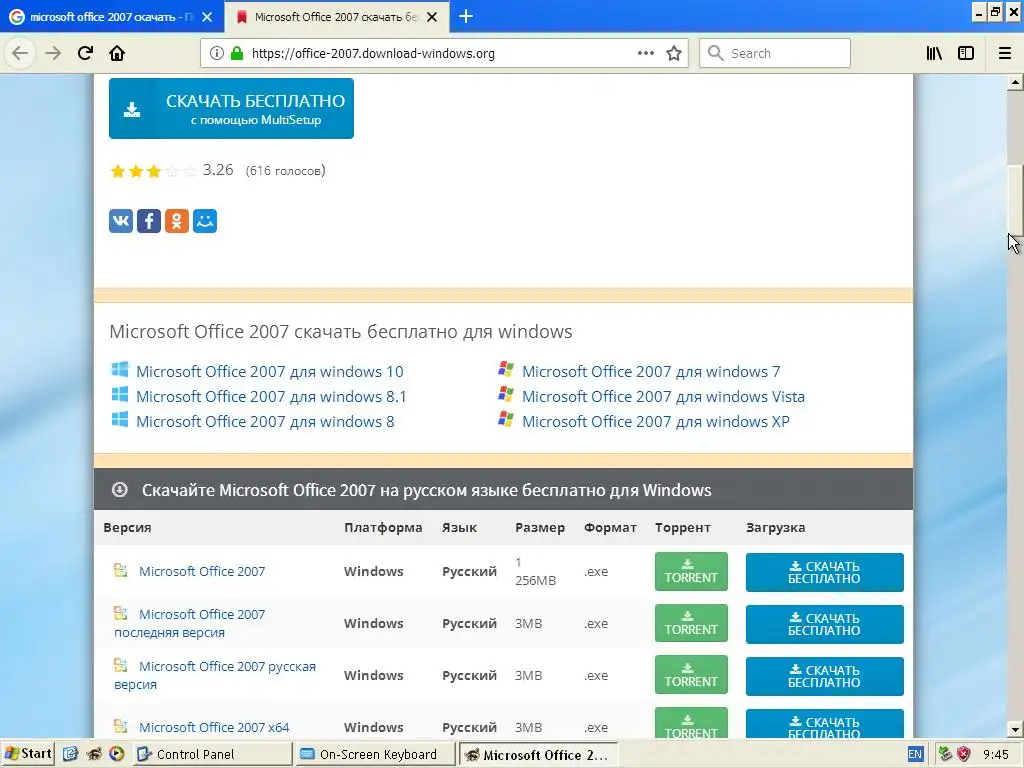Click the system tray clock 9:45
1024x768 pixels.
pyautogui.click(x=997, y=754)
